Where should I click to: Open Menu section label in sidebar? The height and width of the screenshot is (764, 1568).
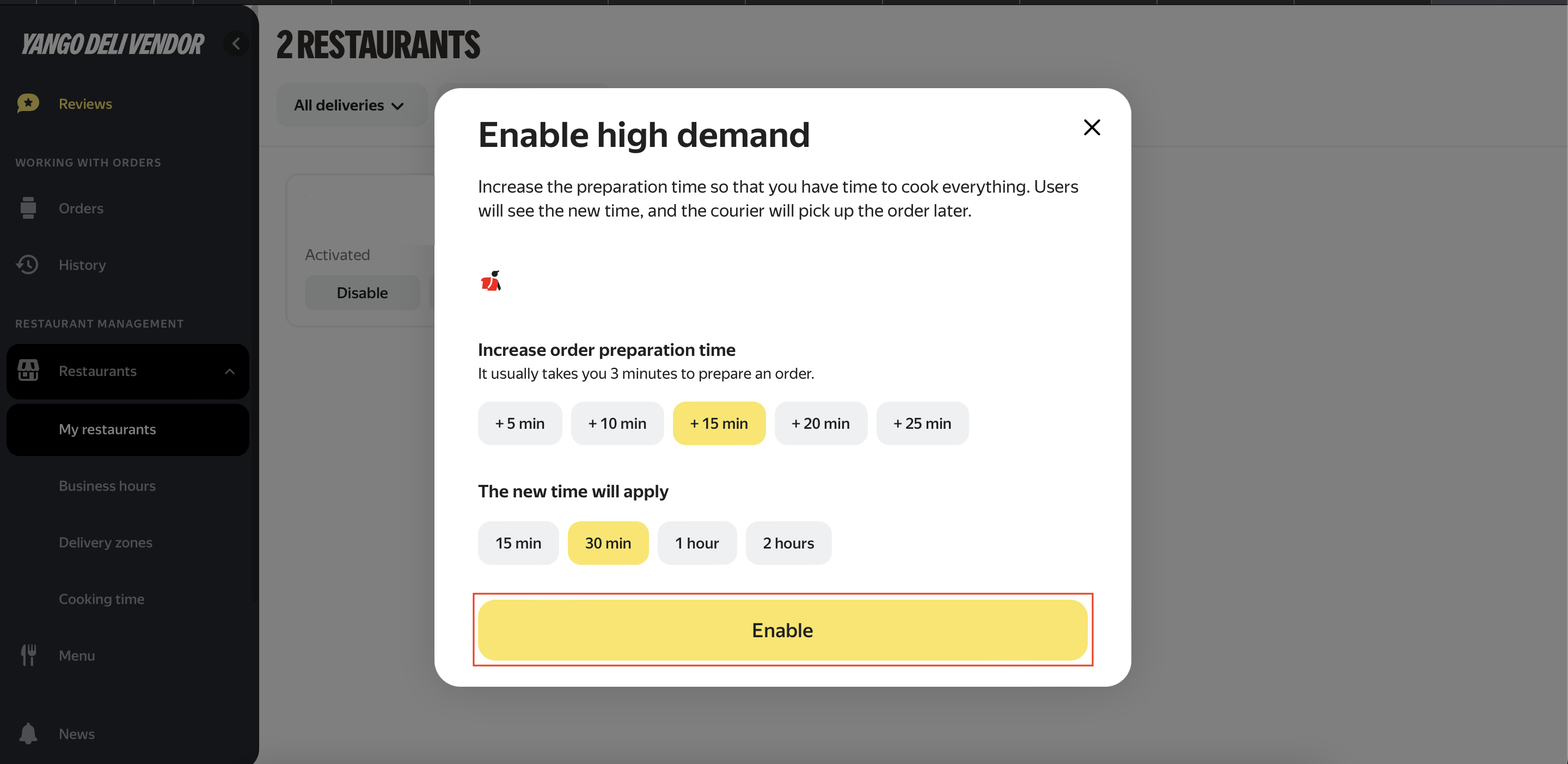point(77,656)
